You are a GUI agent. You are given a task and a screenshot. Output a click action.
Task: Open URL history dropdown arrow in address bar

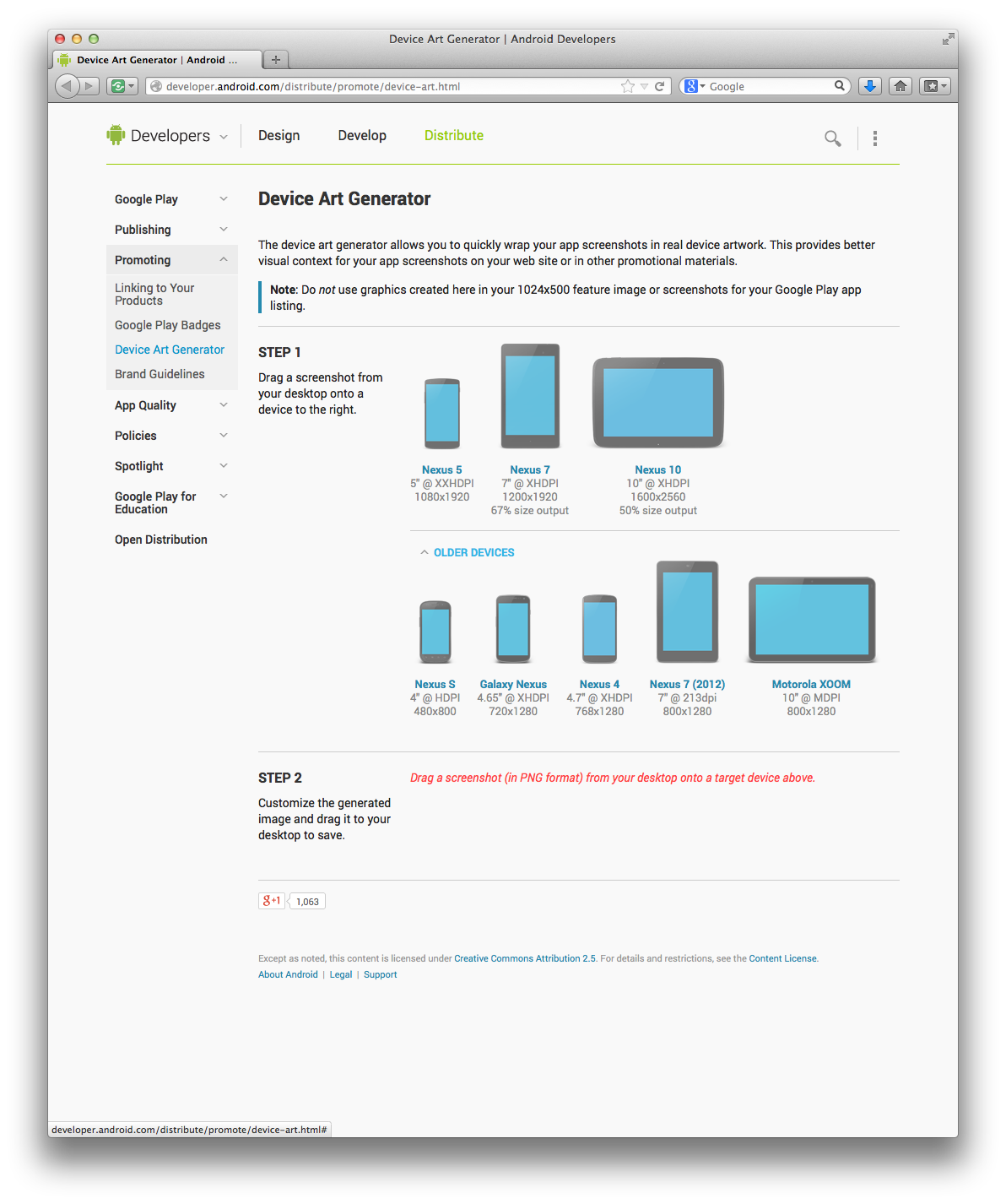click(x=644, y=86)
